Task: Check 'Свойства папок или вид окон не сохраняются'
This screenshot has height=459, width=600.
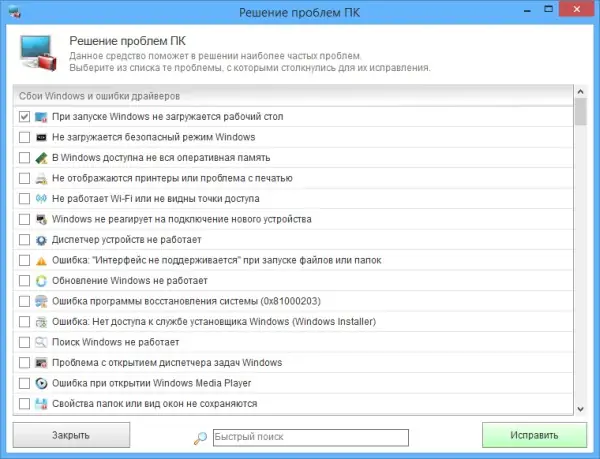Action: point(25,404)
